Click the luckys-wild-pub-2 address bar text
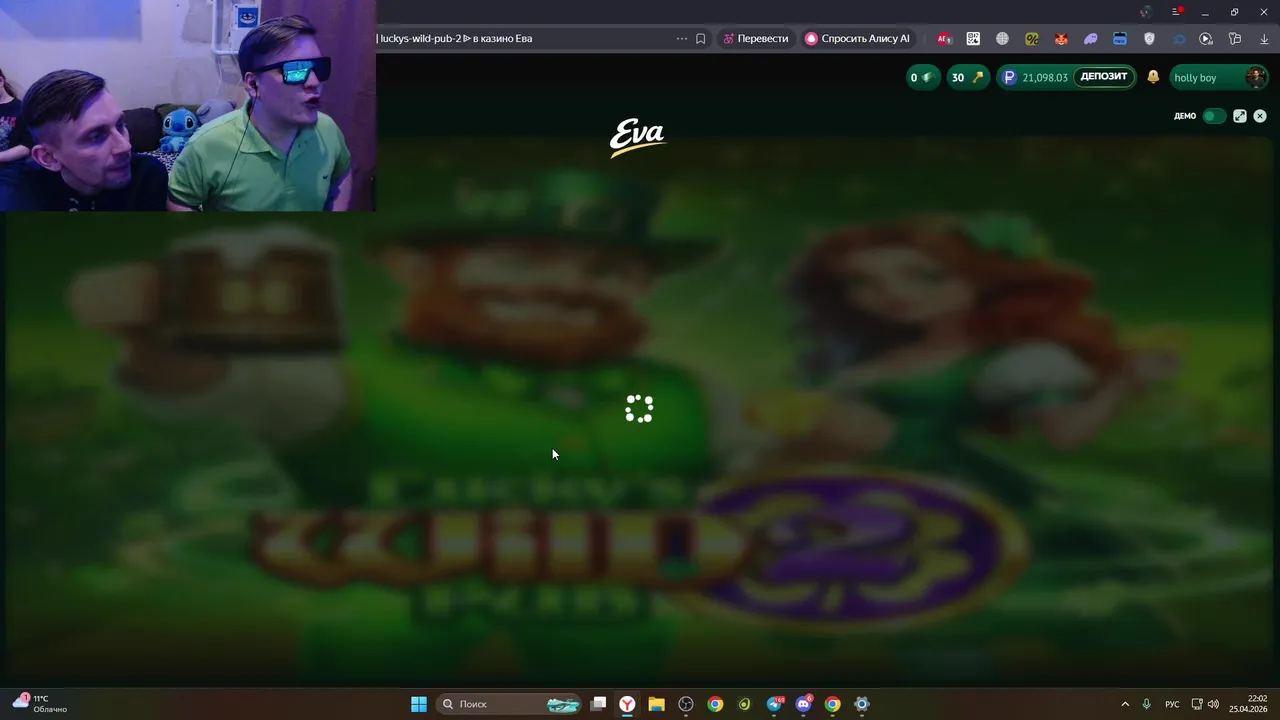Screen dimensions: 1280x720 456,38
